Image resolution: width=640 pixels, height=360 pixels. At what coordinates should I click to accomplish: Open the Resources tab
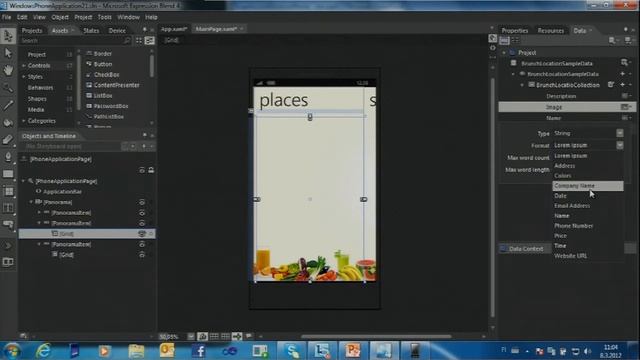551,31
